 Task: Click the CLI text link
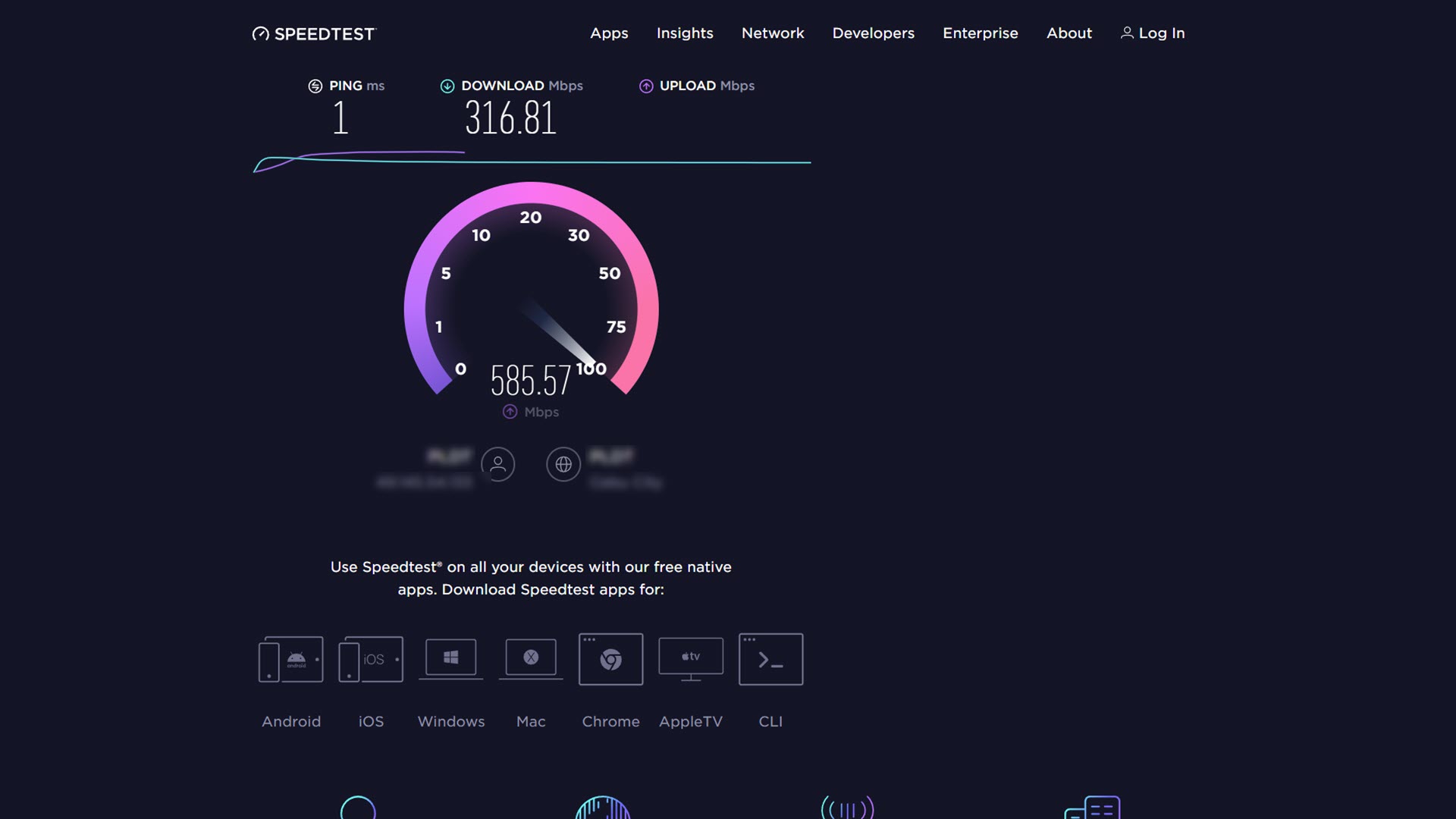pos(770,722)
